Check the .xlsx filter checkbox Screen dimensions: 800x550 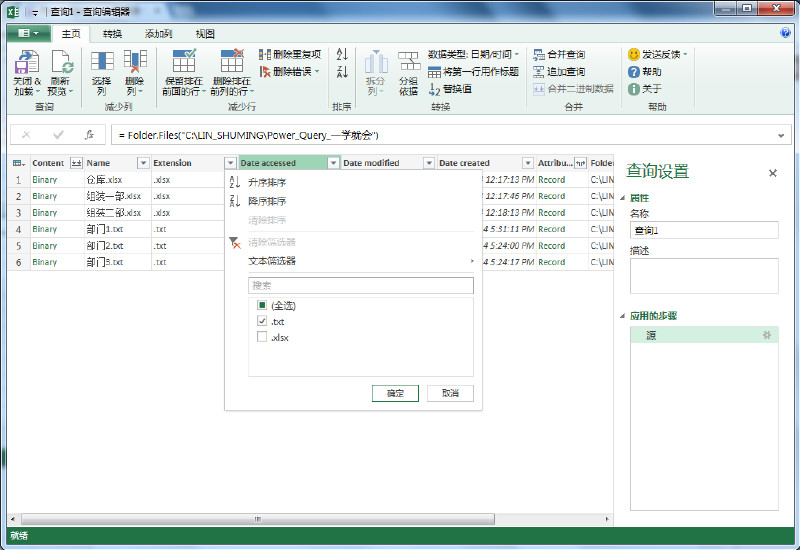(x=262, y=337)
